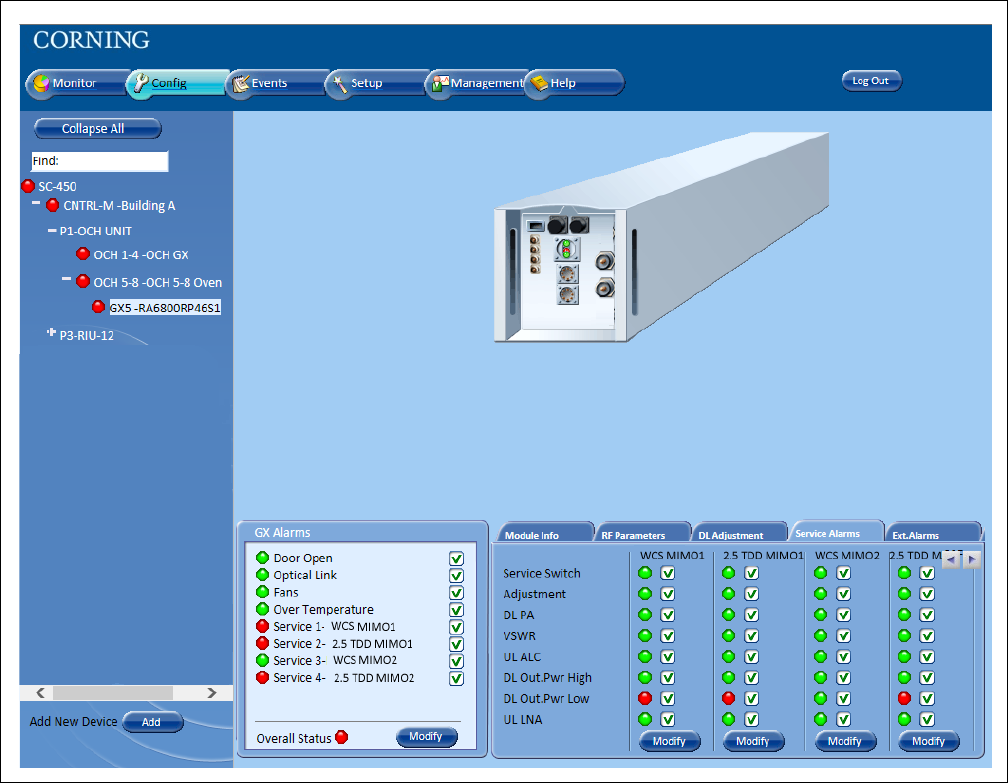Click Door Open green status indicator
This screenshot has height=783, width=1008.
[262, 557]
